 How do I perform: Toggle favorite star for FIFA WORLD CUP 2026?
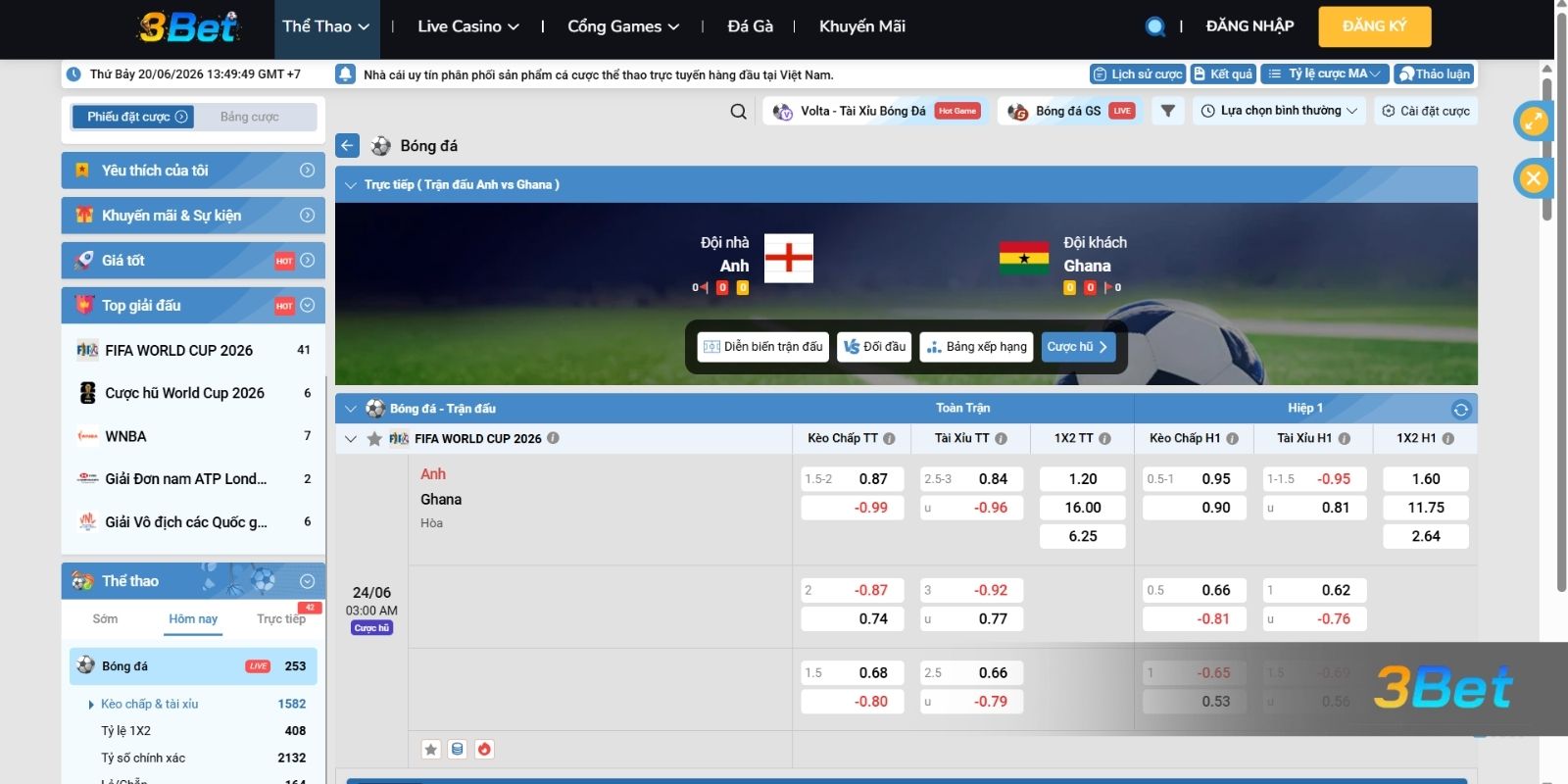coord(374,439)
